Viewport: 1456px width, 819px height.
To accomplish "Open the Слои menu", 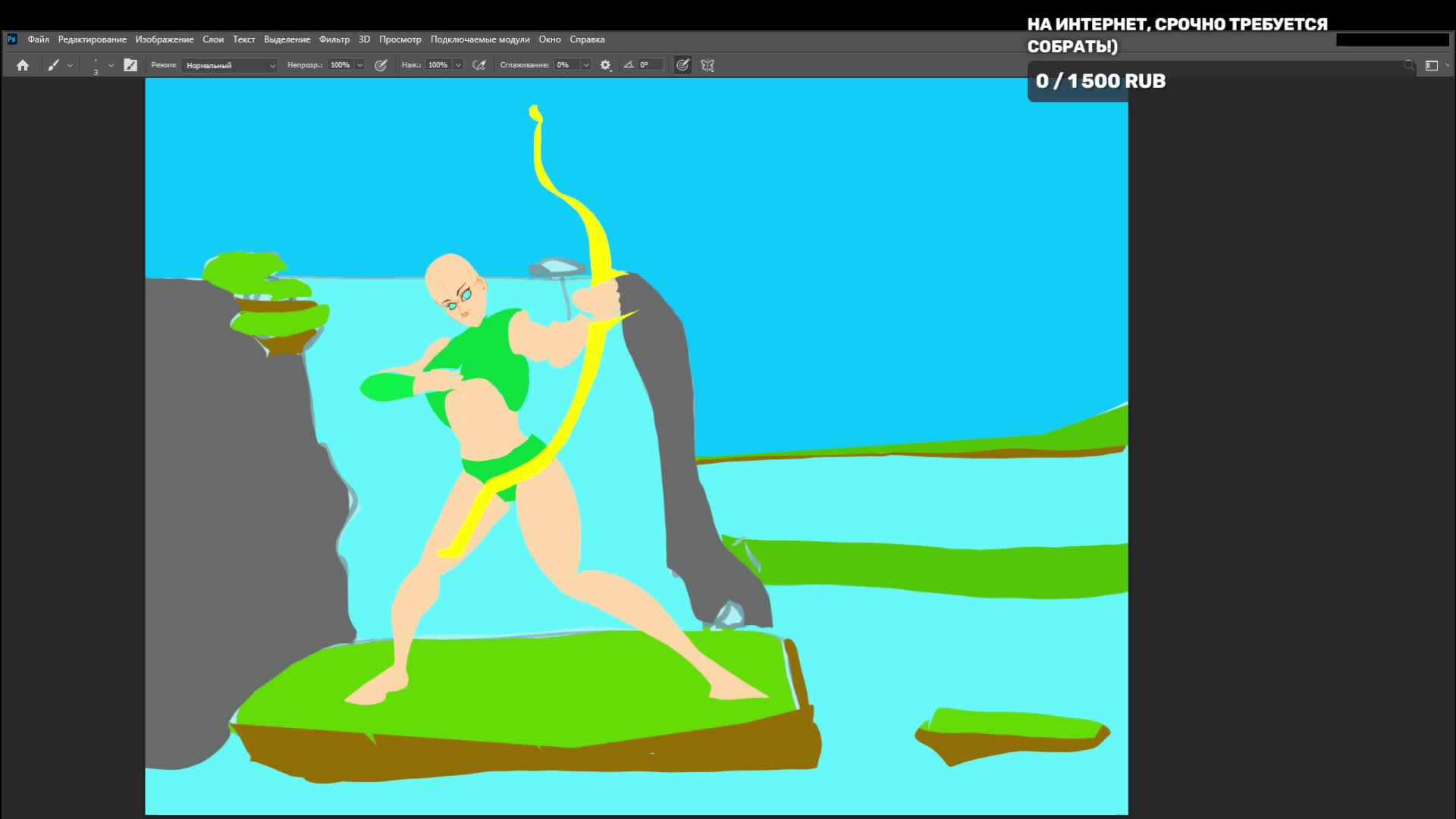I will click(212, 39).
